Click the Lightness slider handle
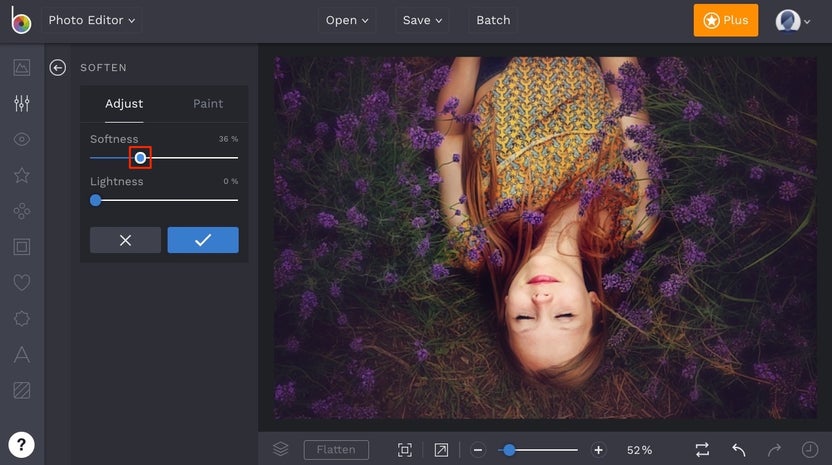832x465 pixels. pyautogui.click(x=96, y=200)
